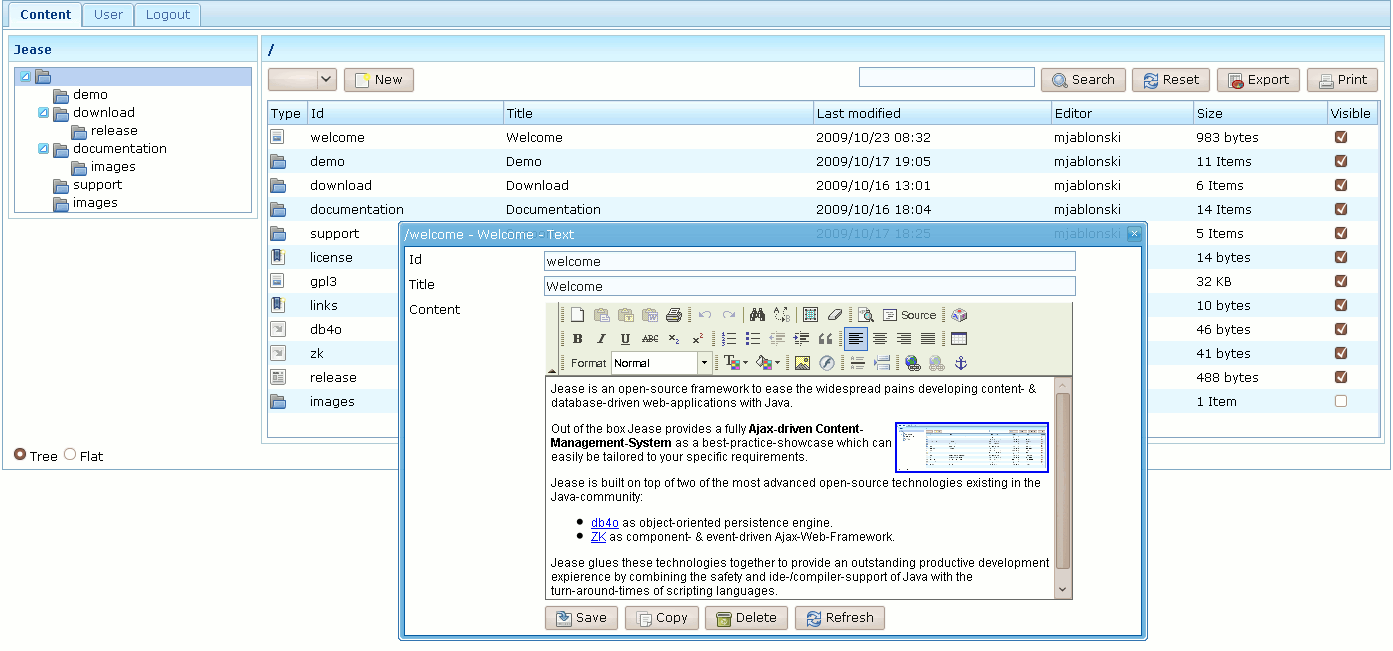1393x651 pixels.
Task: Click the Copy button in the dialog
Action: tap(662, 618)
